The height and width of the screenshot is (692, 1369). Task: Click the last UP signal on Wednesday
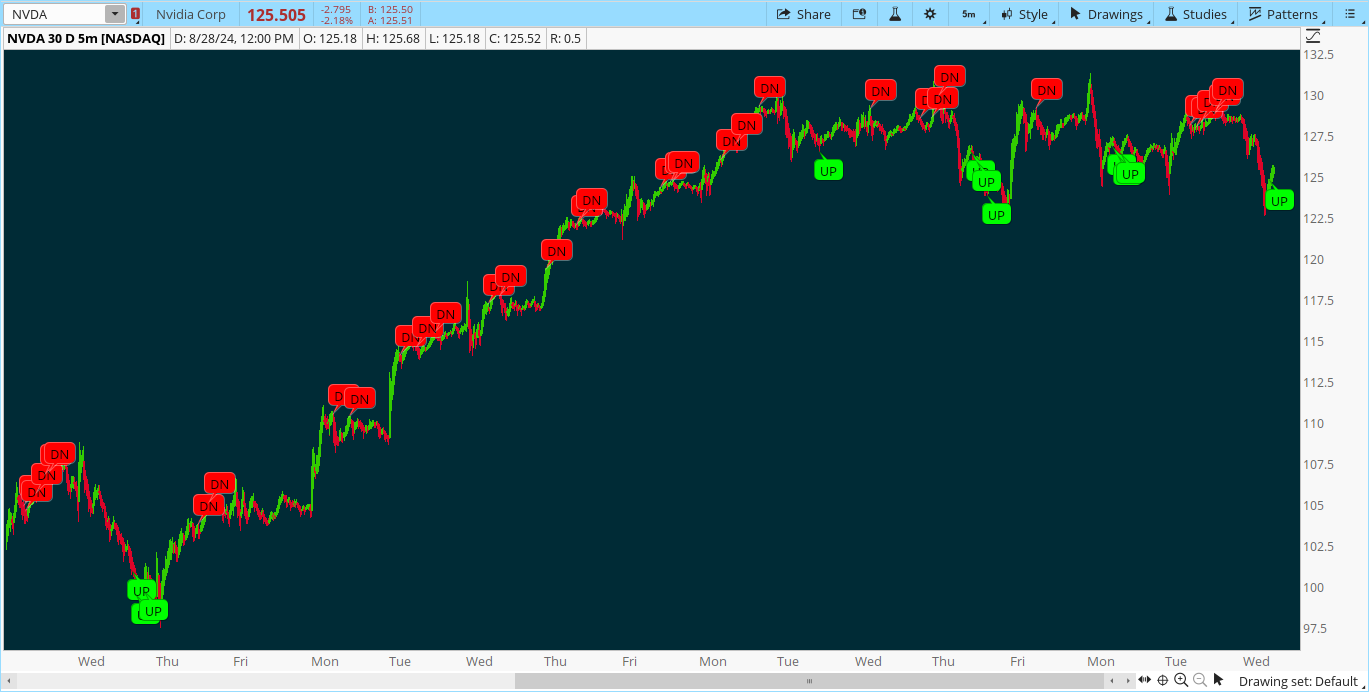[x=1279, y=200]
